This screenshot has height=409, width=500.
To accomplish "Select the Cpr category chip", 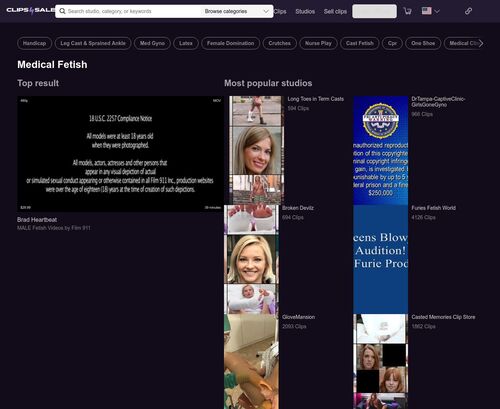I will [392, 43].
